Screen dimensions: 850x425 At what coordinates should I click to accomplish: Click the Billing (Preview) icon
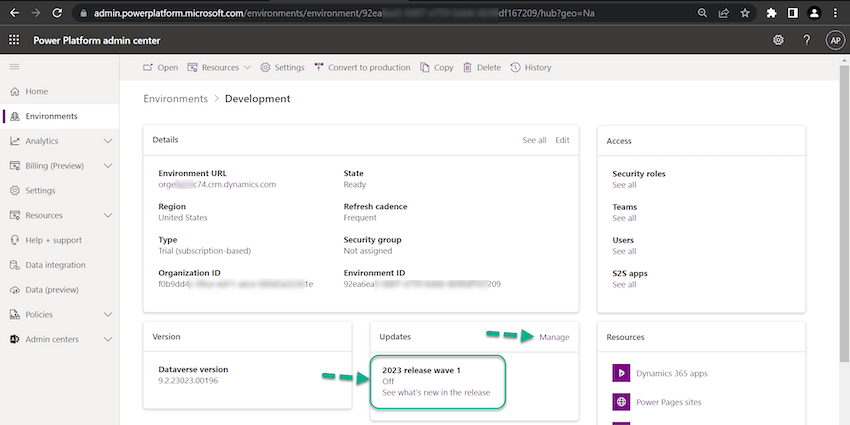[15, 166]
